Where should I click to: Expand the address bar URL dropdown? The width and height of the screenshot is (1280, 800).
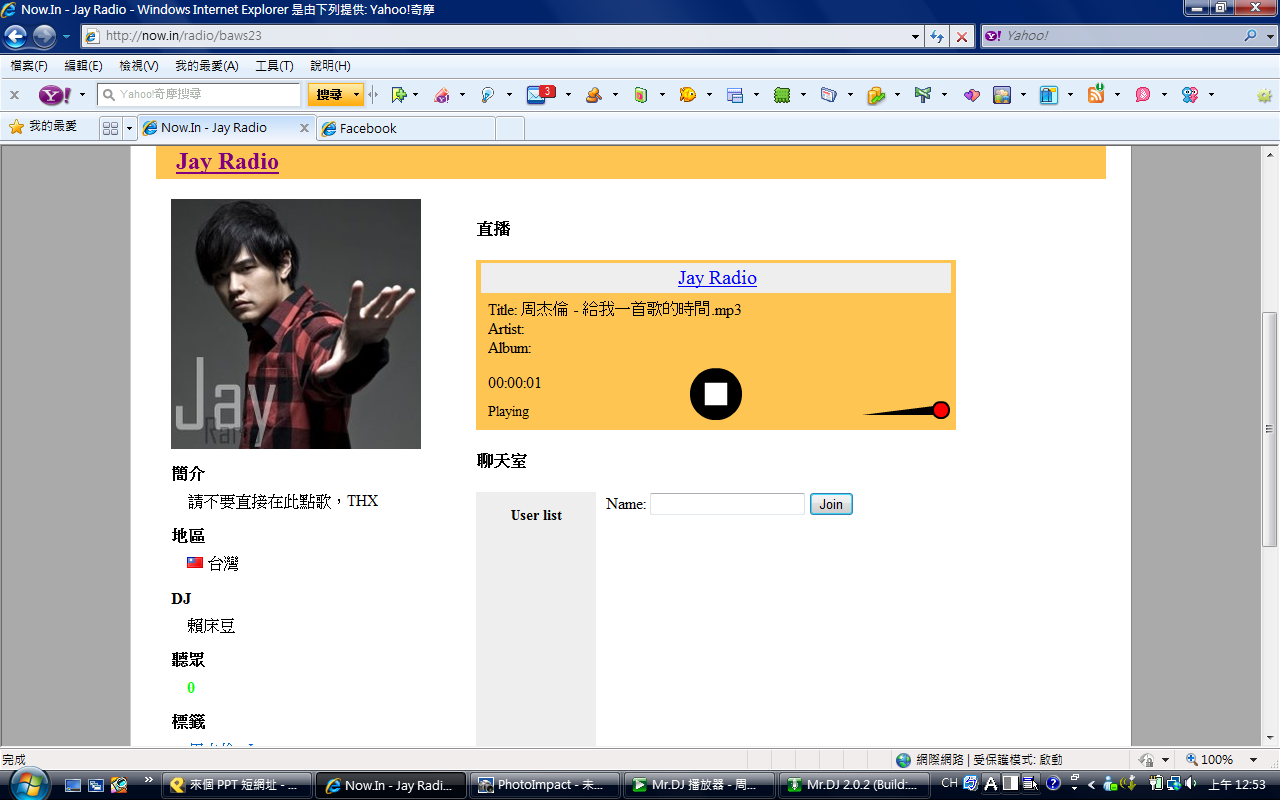[916, 36]
